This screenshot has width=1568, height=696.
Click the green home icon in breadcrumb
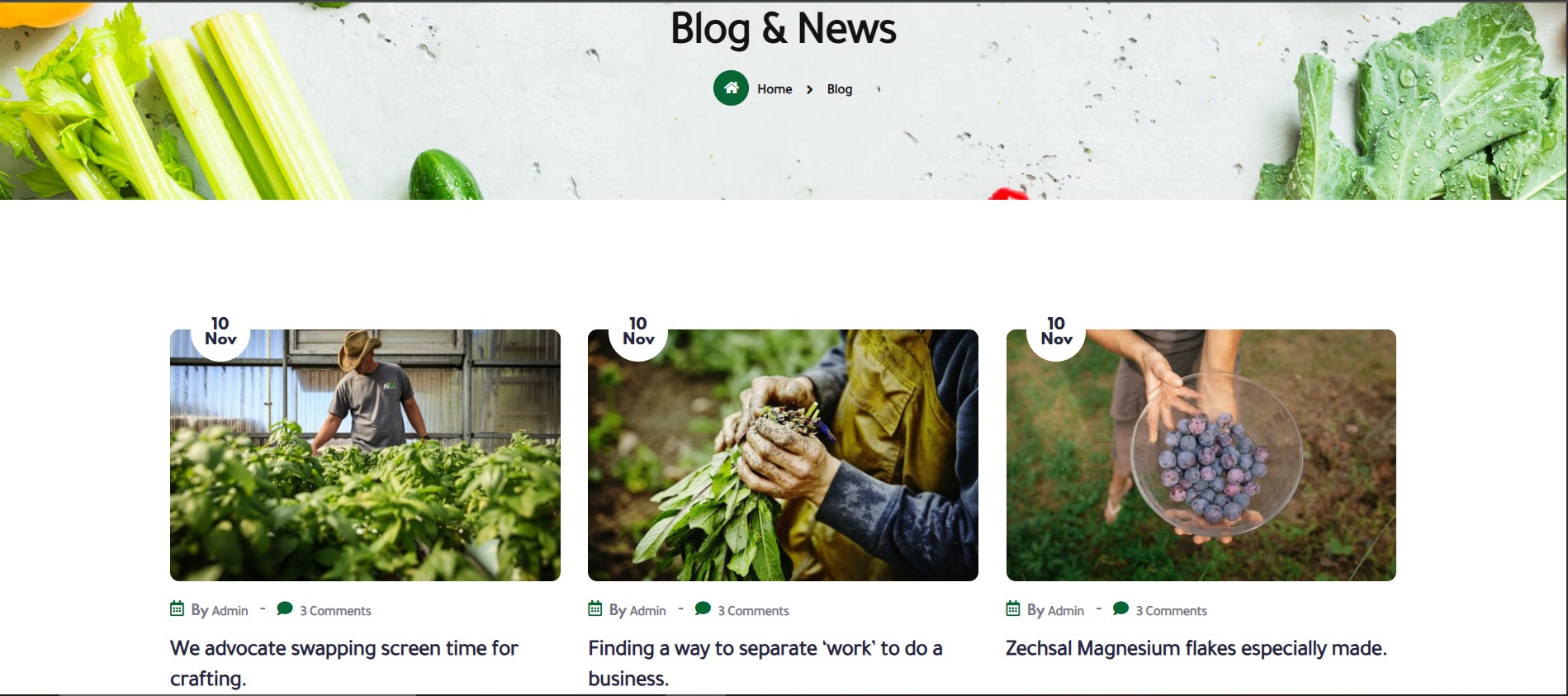pyautogui.click(x=731, y=88)
